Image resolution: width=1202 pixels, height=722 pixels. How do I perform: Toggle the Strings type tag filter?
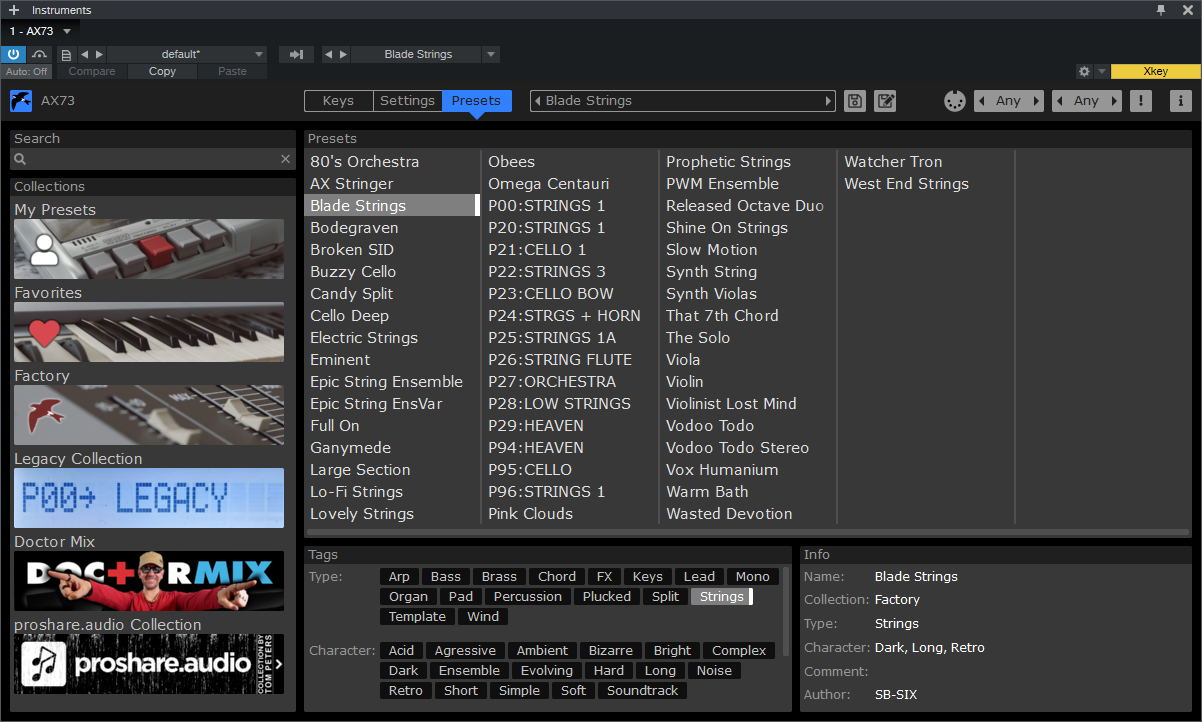721,597
